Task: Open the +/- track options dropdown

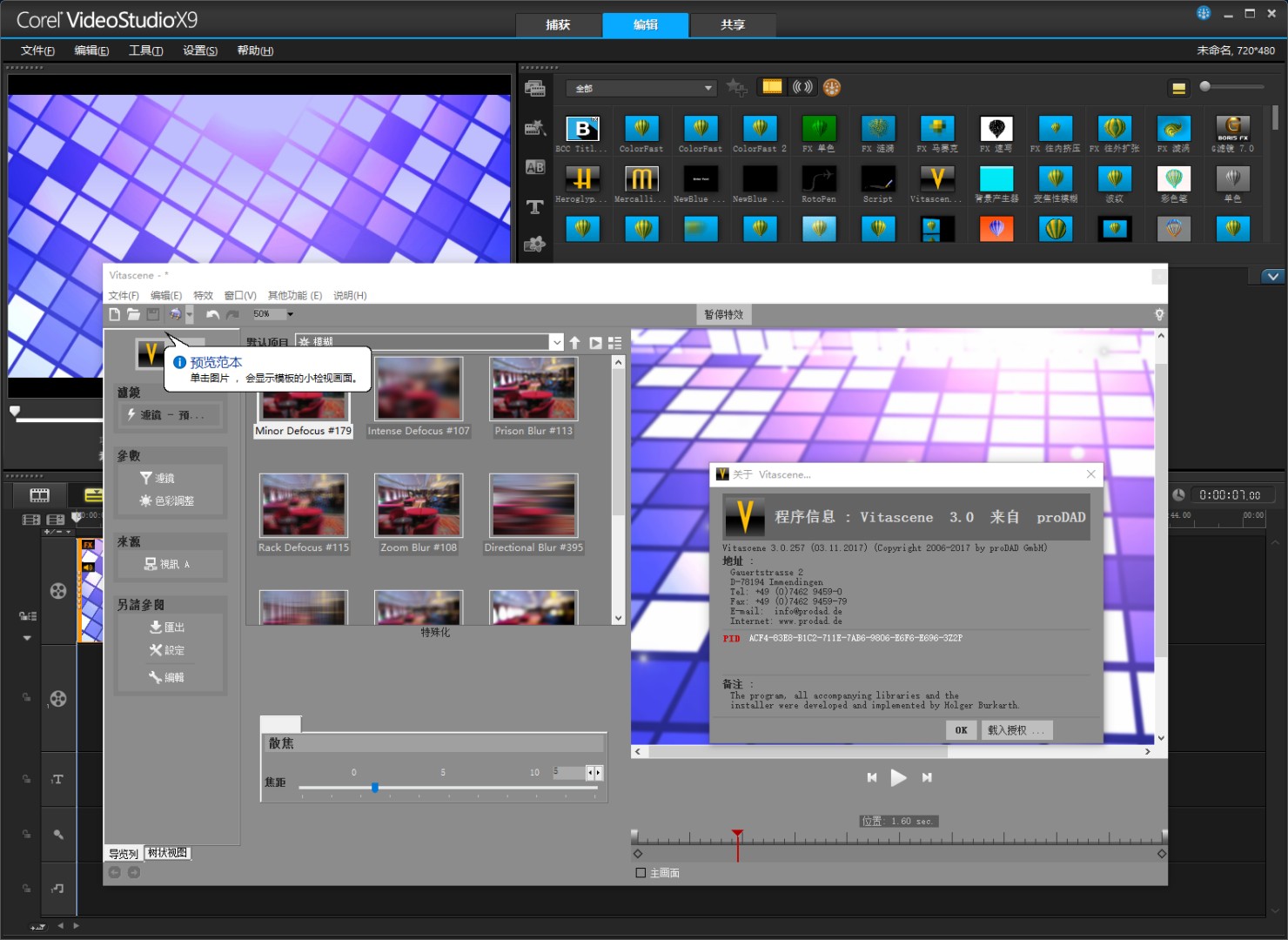Action: pyautogui.click(x=57, y=532)
